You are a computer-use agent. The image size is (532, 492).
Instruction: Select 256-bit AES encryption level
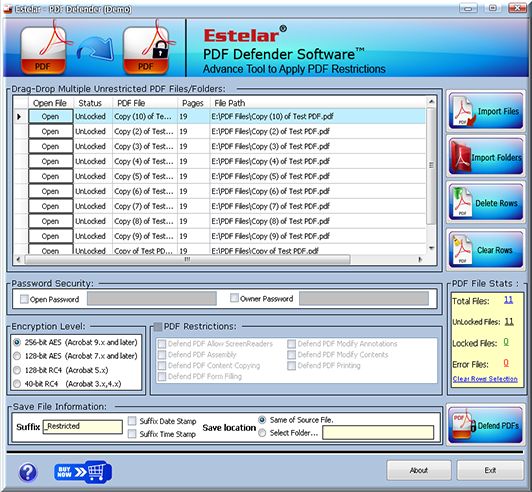tap(17, 342)
